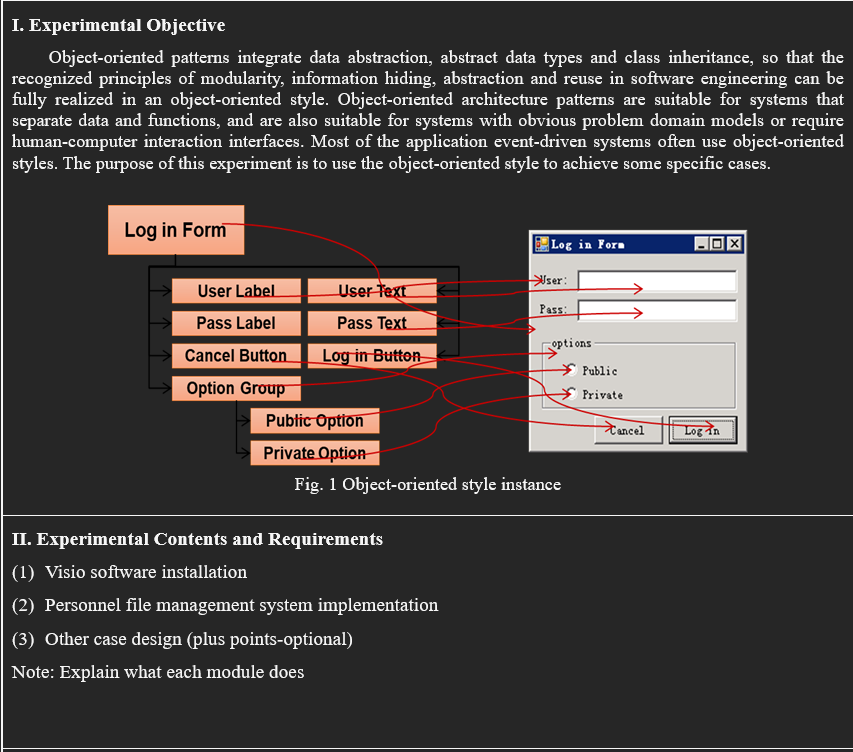This screenshot has width=853, height=752.
Task: Select the Log in Button module box
Action: [372, 356]
